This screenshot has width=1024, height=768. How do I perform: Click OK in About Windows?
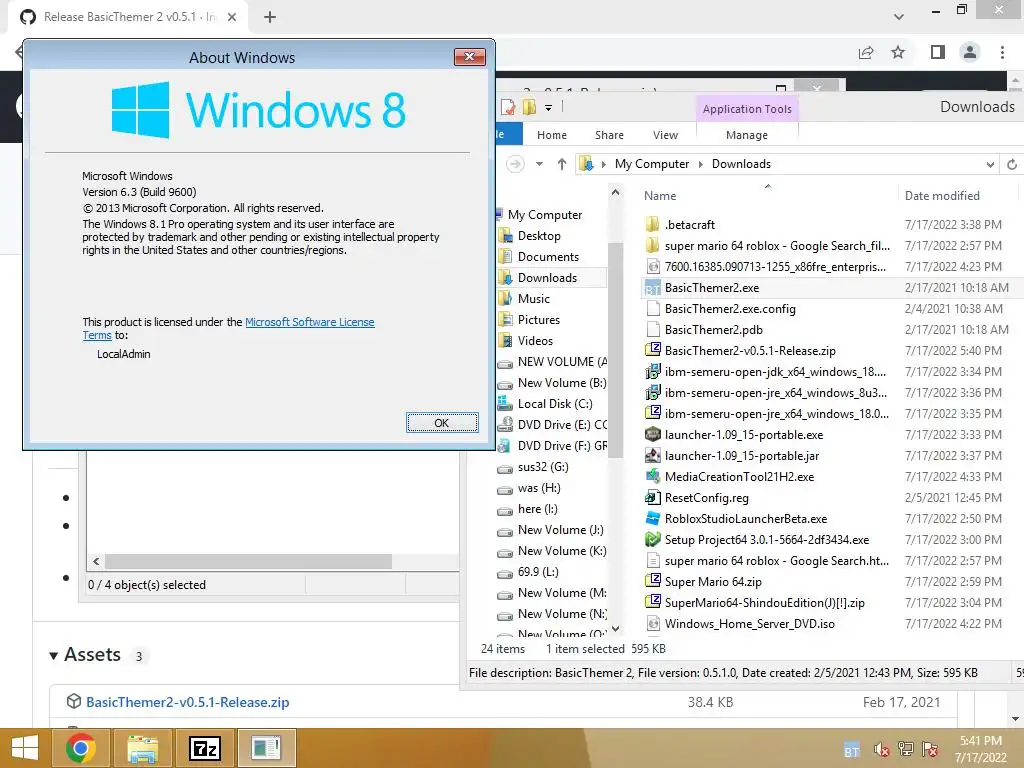pyautogui.click(x=442, y=423)
